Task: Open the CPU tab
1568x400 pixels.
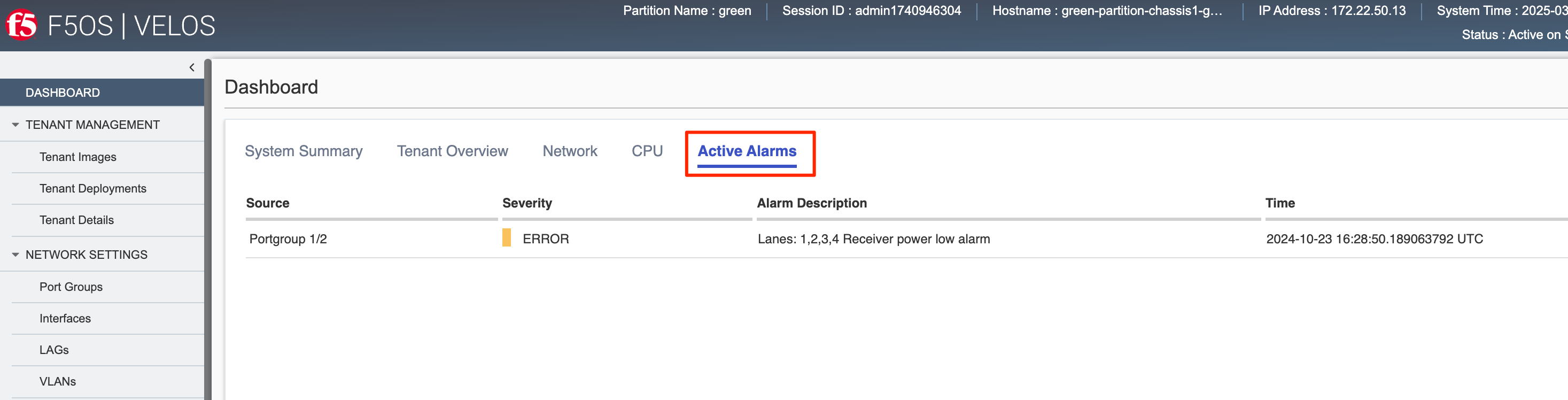Action: click(x=647, y=151)
